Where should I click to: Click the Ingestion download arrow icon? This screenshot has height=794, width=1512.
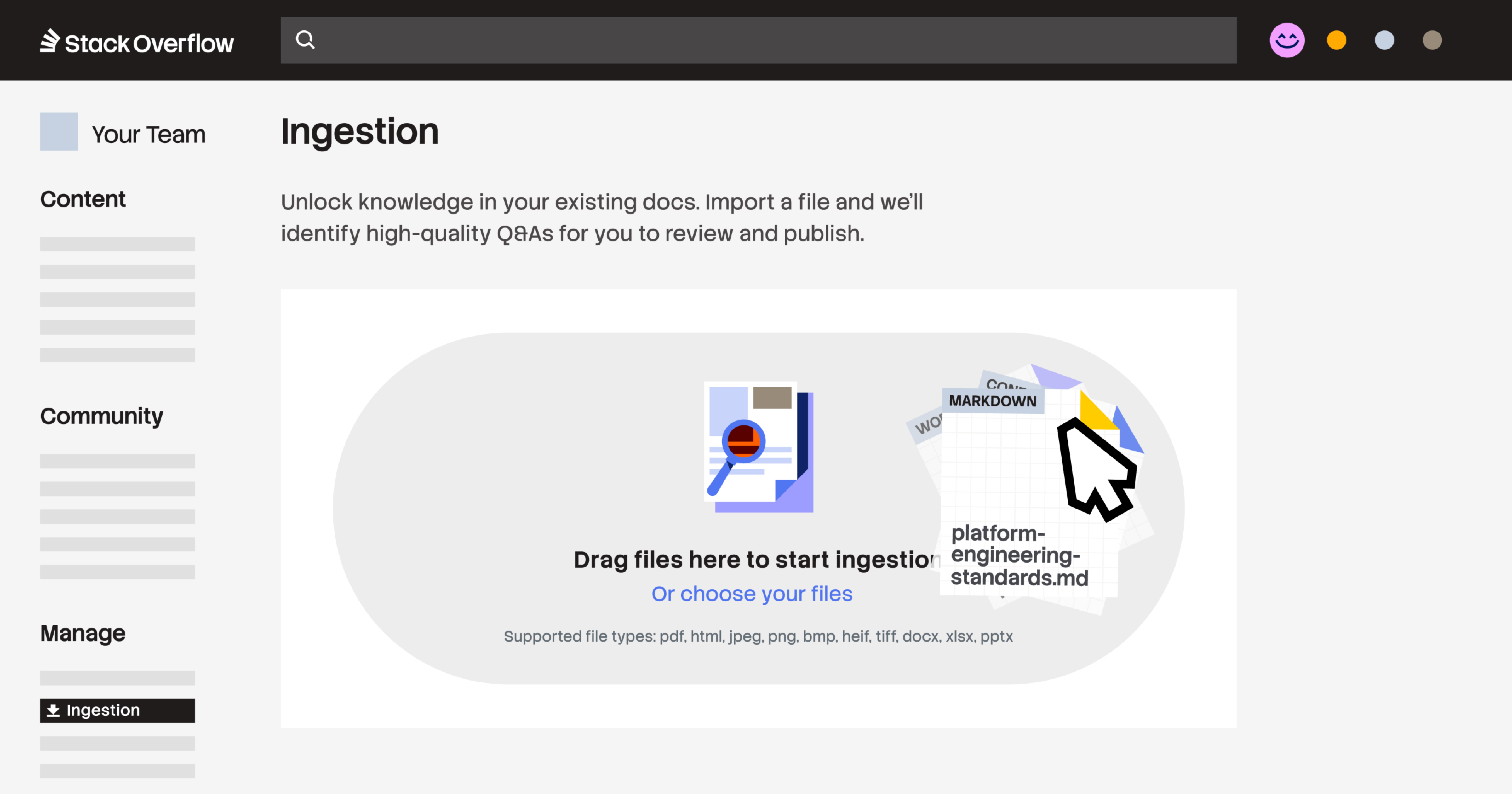point(53,711)
